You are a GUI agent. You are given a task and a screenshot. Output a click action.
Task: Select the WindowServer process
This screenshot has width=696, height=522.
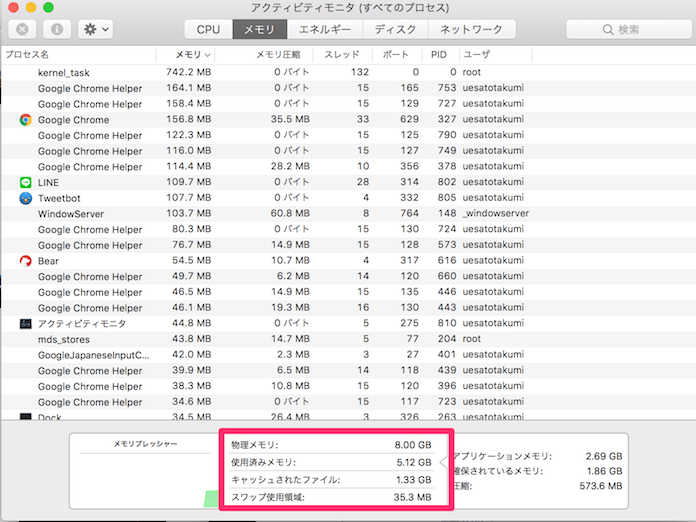coord(348,214)
